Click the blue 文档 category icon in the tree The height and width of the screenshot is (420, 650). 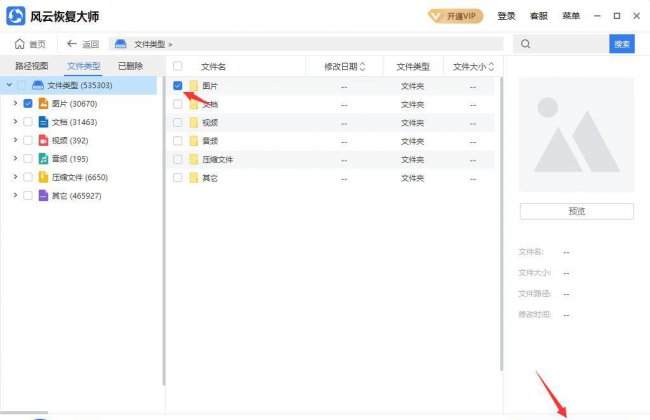[x=43, y=122]
